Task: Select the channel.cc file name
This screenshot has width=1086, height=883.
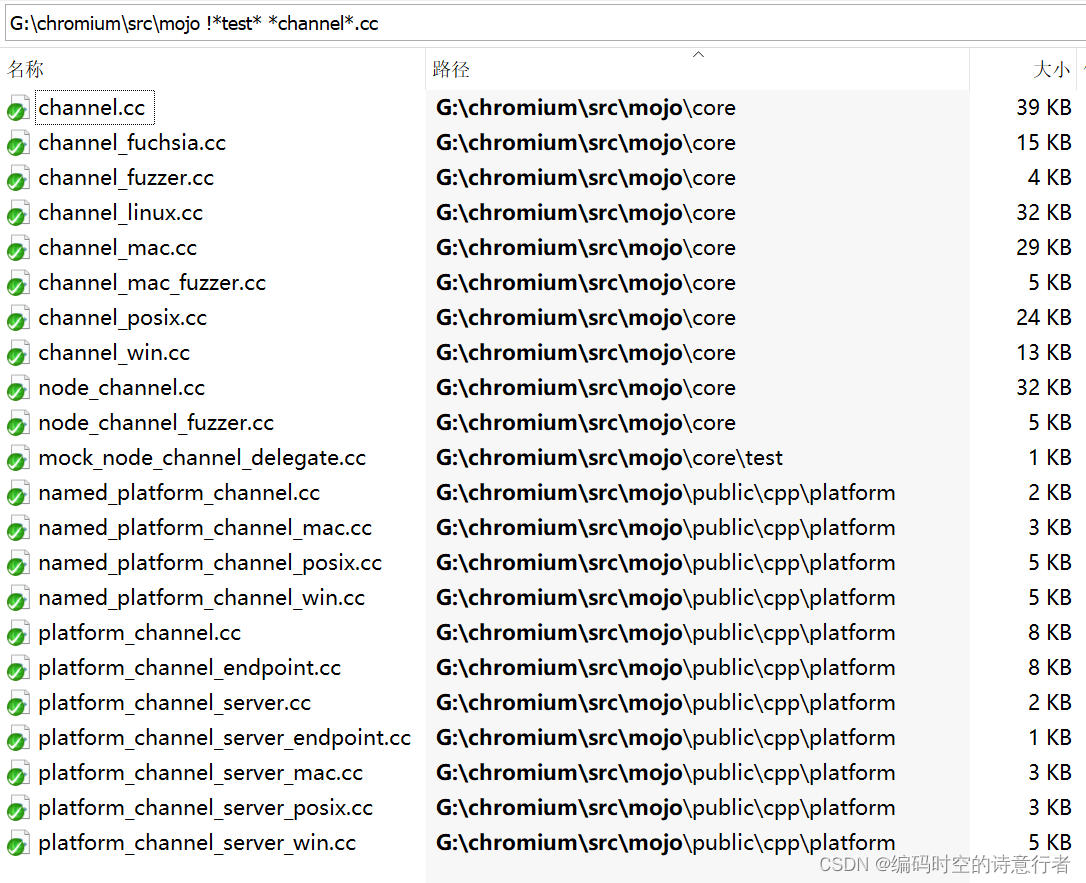Action: pos(92,107)
